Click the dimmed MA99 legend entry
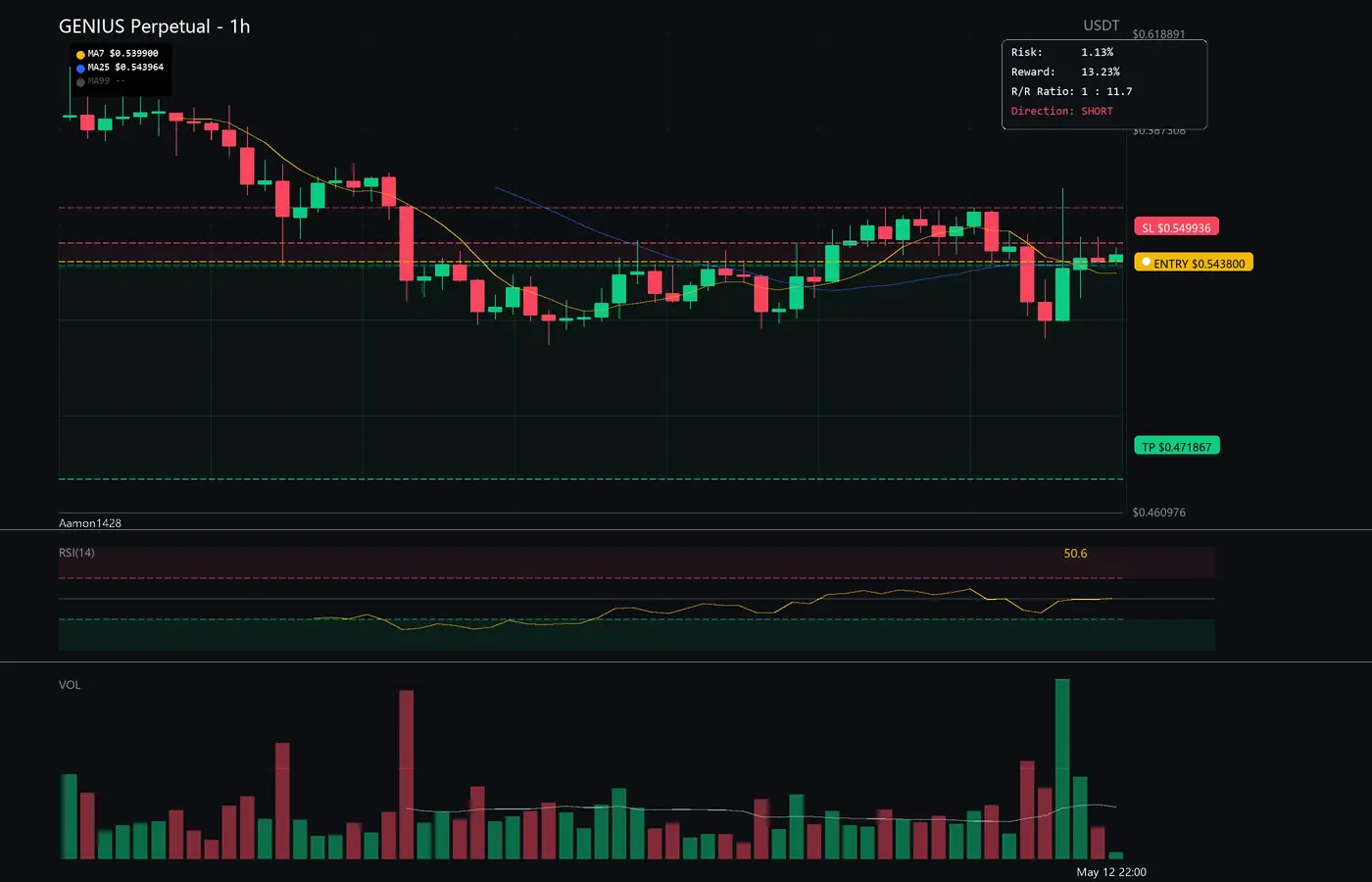The width and height of the screenshot is (1372, 882). pyautogui.click(x=101, y=81)
